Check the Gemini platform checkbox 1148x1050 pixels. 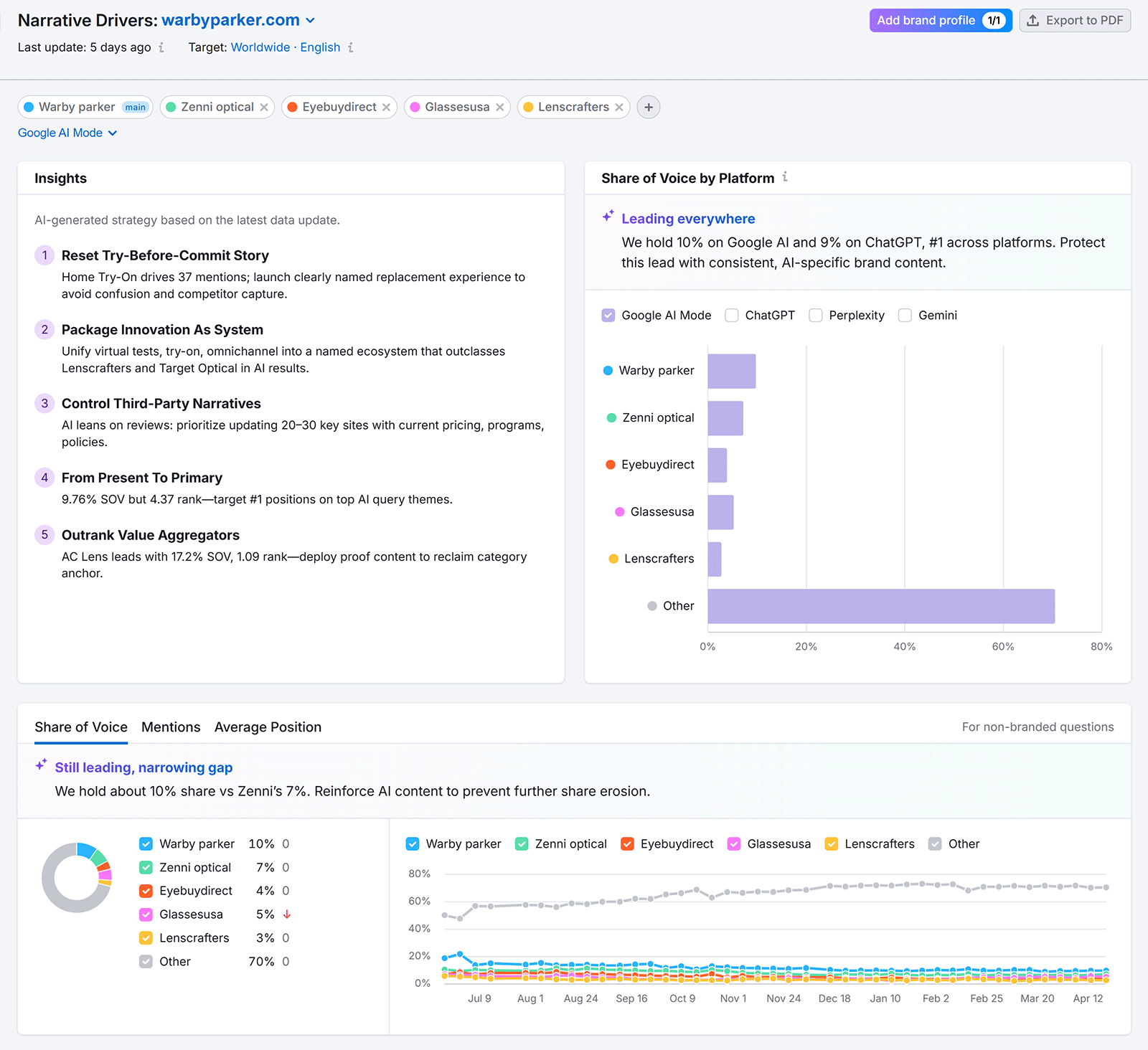click(x=905, y=316)
